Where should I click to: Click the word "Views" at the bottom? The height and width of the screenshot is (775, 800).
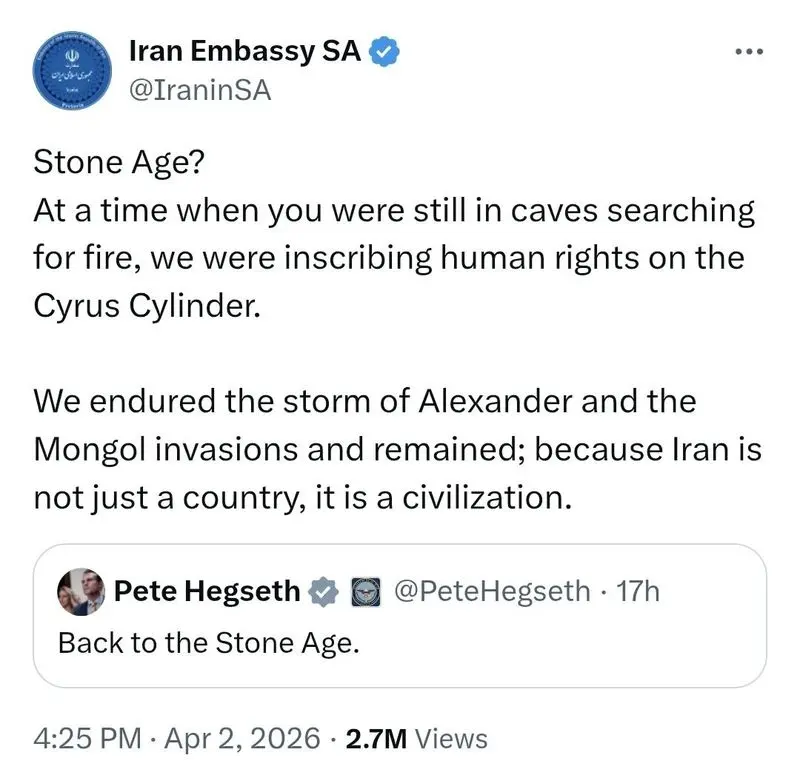click(451, 738)
